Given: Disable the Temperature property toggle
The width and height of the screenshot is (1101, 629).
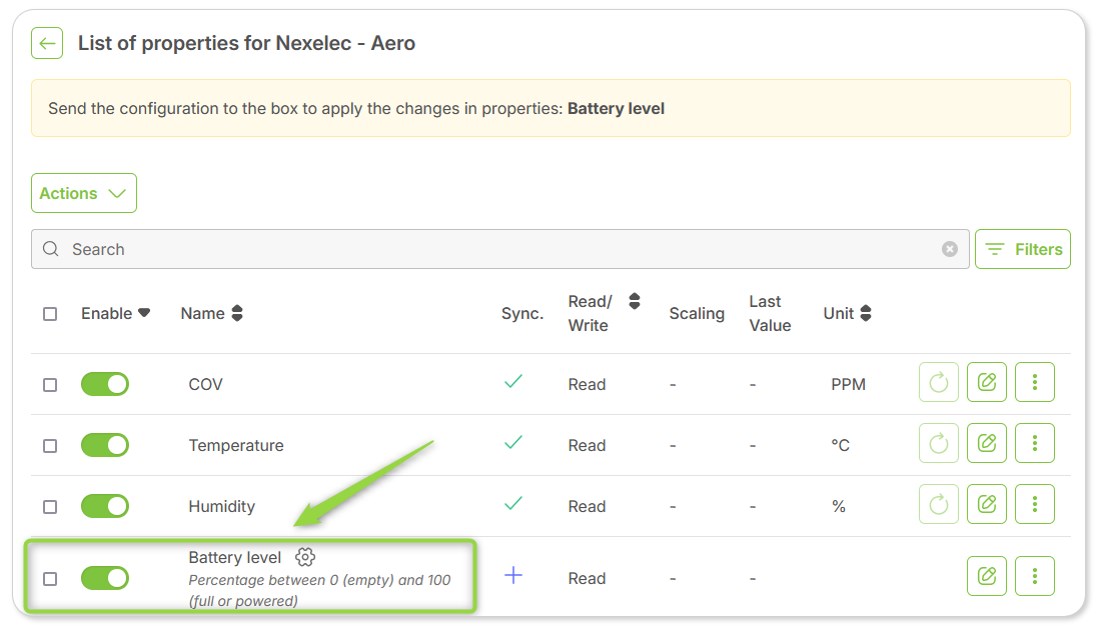Looking at the screenshot, I should 105,445.
